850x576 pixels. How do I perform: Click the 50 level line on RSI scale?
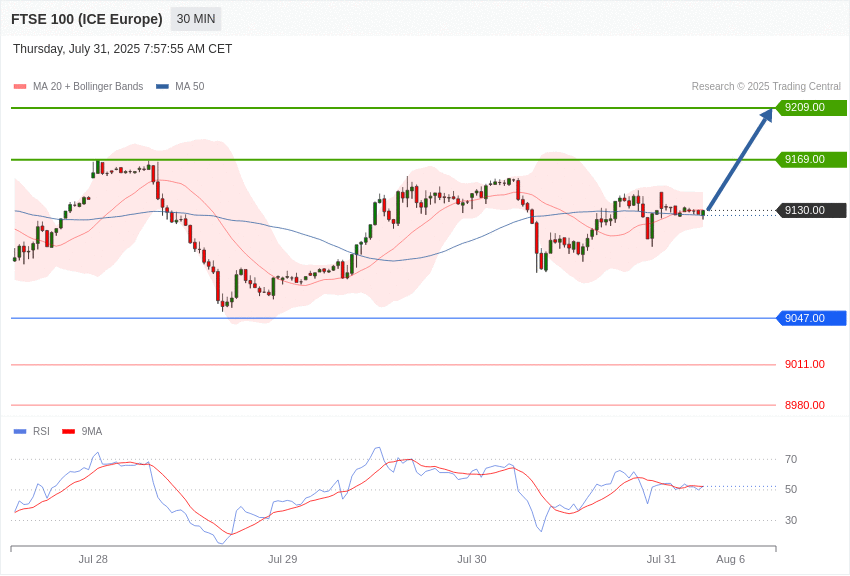pyautogui.click(x=791, y=489)
